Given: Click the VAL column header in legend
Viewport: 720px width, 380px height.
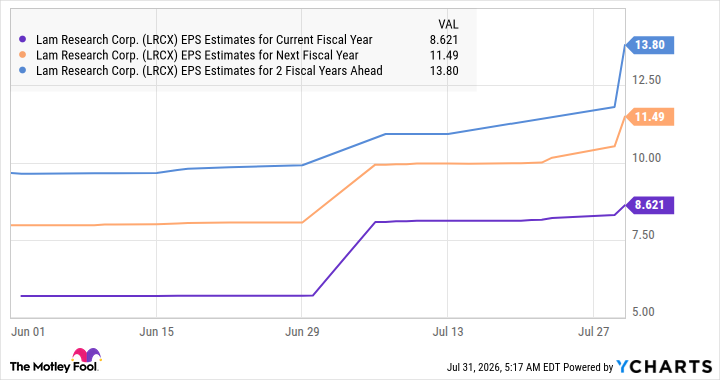Looking at the screenshot, I should coord(448,24).
